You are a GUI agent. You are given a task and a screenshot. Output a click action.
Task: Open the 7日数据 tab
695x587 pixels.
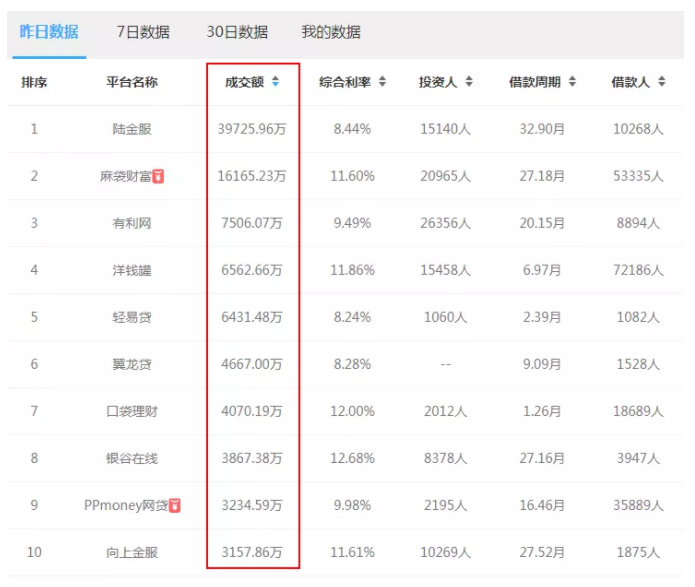coord(142,32)
